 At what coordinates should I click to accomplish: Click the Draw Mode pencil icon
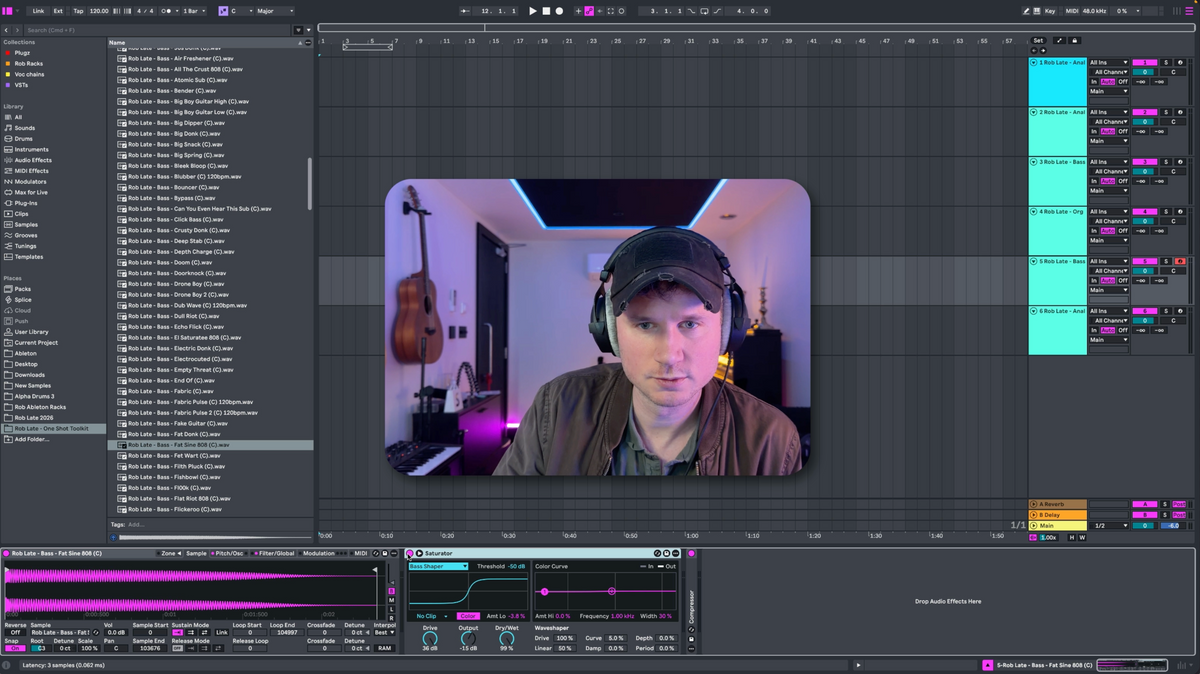coord(1027,11)
